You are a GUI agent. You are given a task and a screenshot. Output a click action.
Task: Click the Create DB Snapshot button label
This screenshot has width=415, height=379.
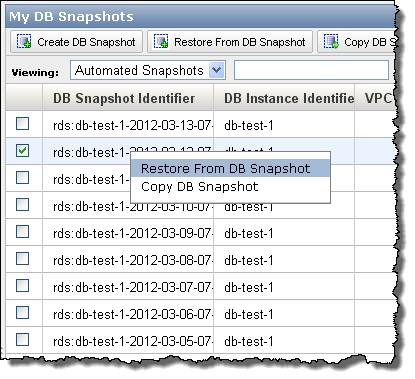[86, 42]
